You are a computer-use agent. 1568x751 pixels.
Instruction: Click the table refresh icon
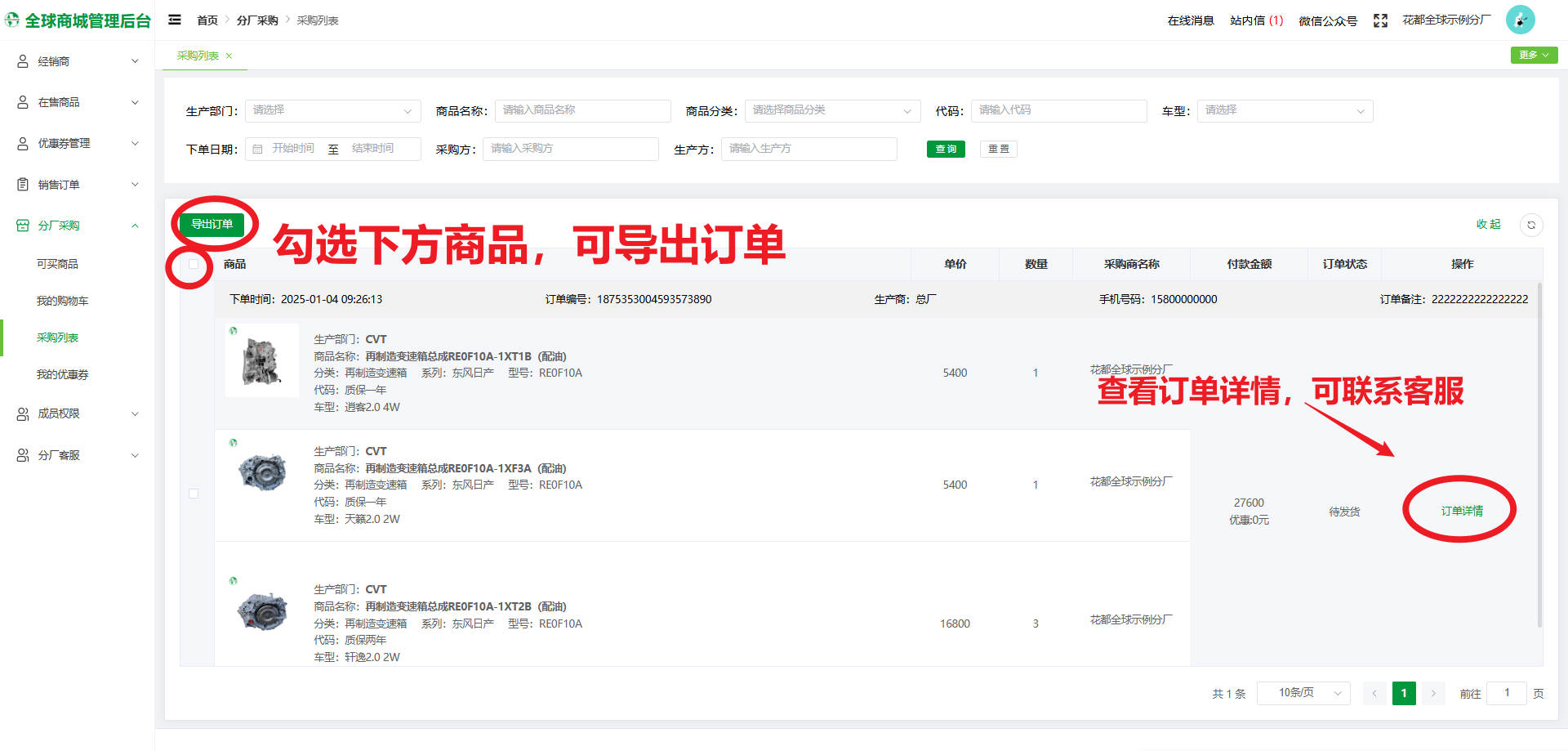[x=1531, y=225]
